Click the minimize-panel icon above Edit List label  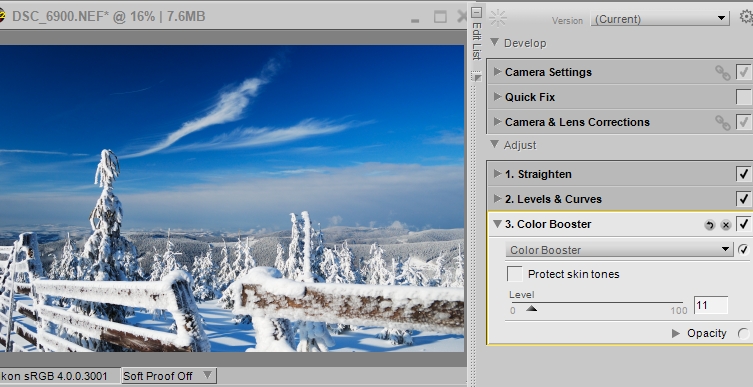coord(476,12)
